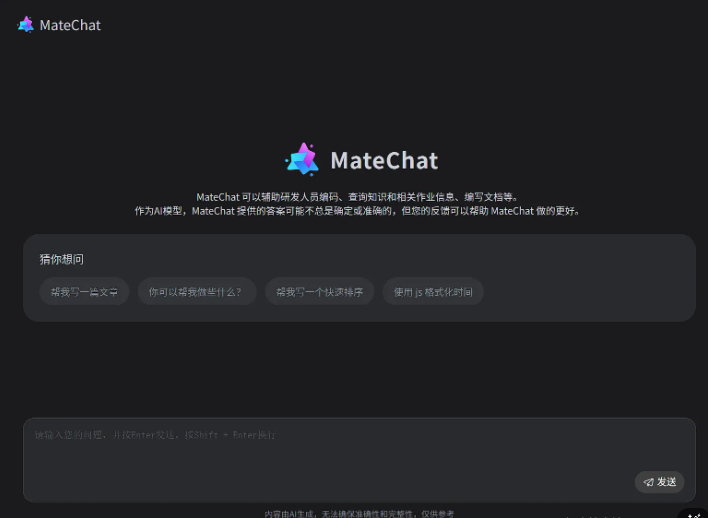Select the suggestion "使用 js 格式化时间"
This screenshot has height=518, width=708.
click(x=433, y=292)
